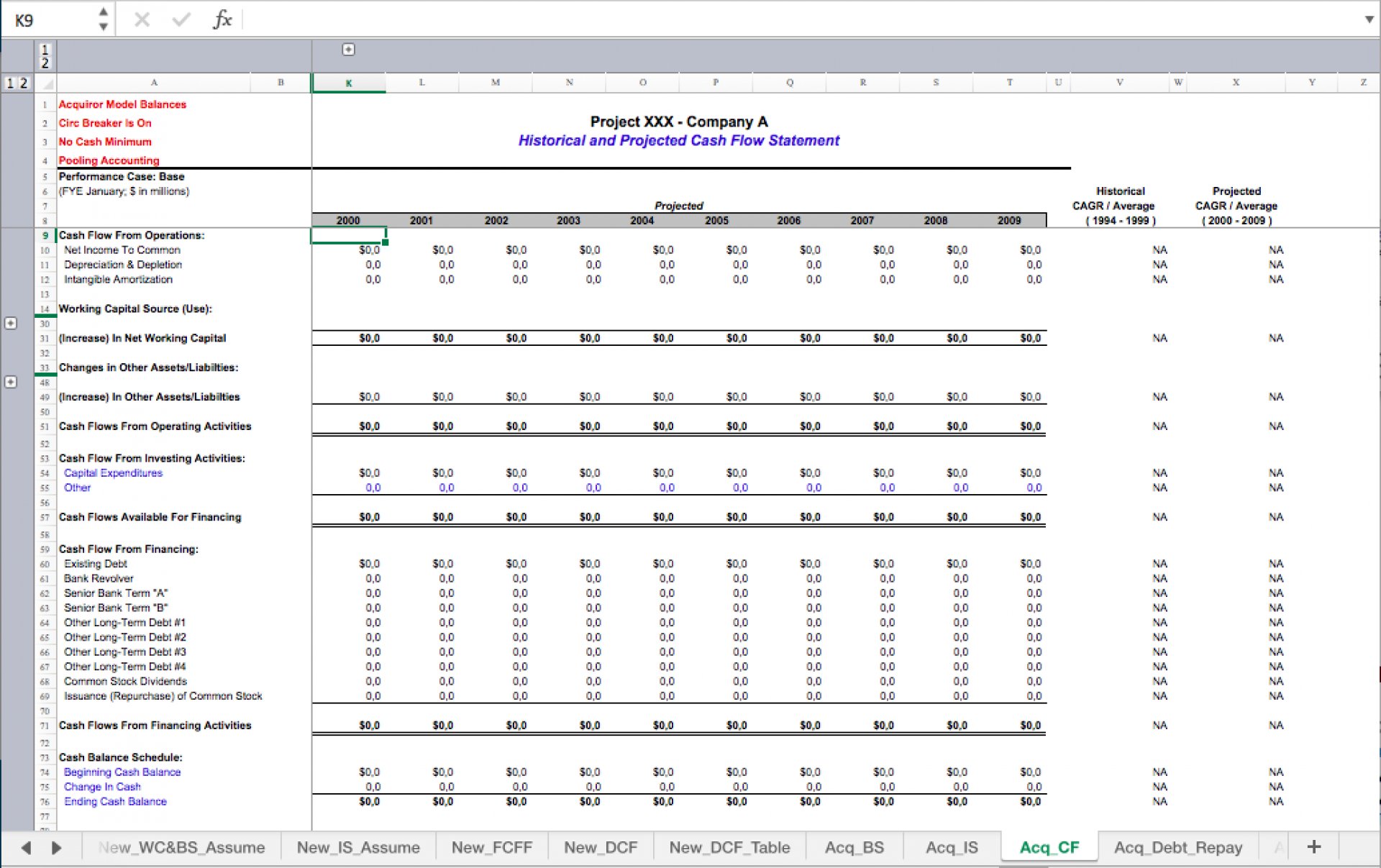Click the cancel X icon in formula bar
The height and width of the screenshot is (868, 1381).
(142, 19)
